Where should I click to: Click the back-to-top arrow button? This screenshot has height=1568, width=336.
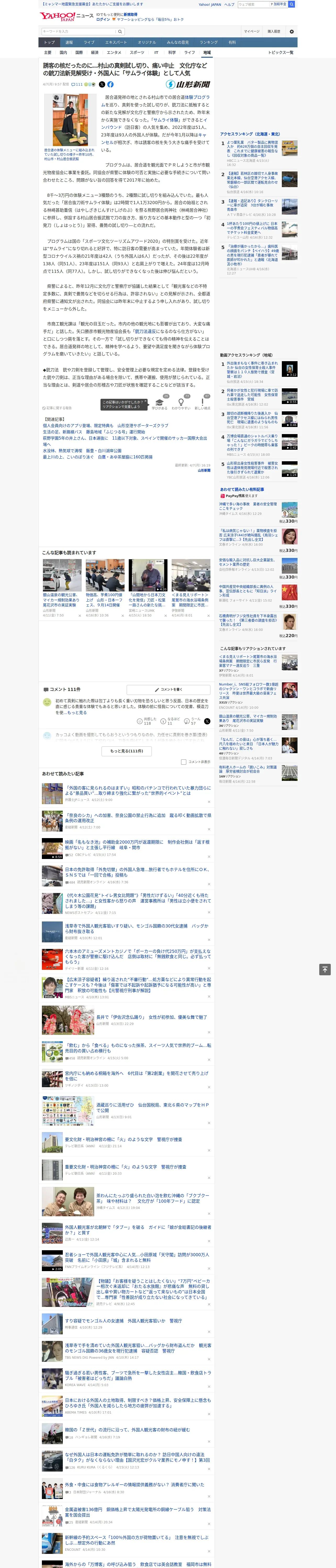pyautogui.click(x=324, y=970)
